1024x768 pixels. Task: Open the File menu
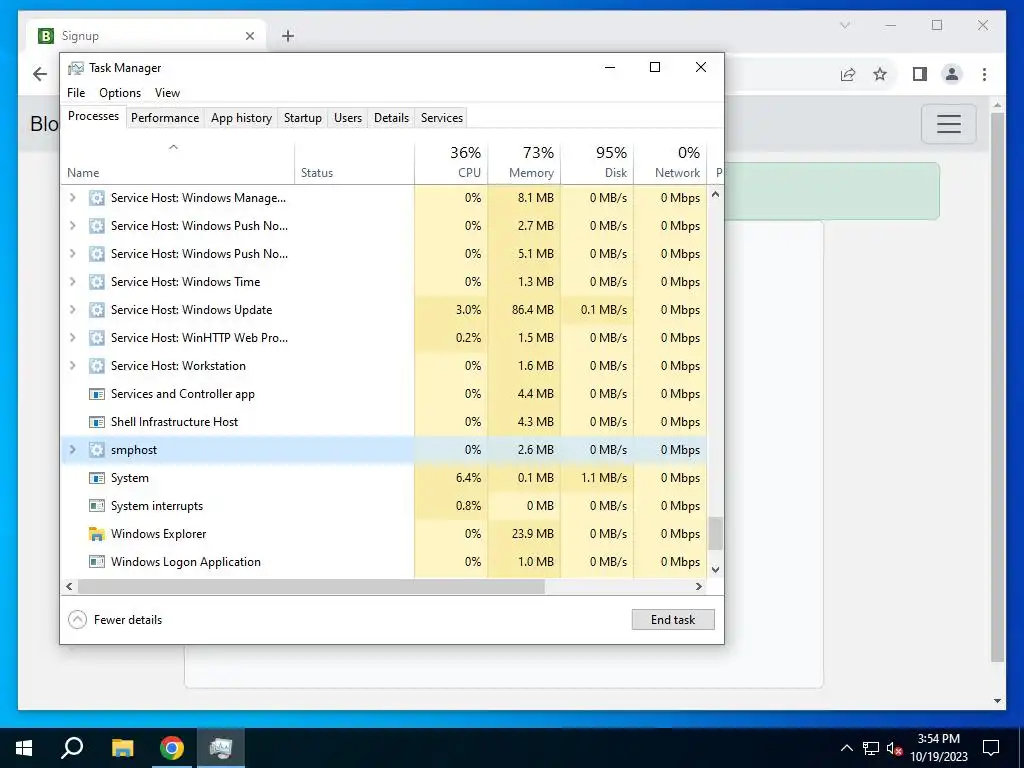point(76,93)
